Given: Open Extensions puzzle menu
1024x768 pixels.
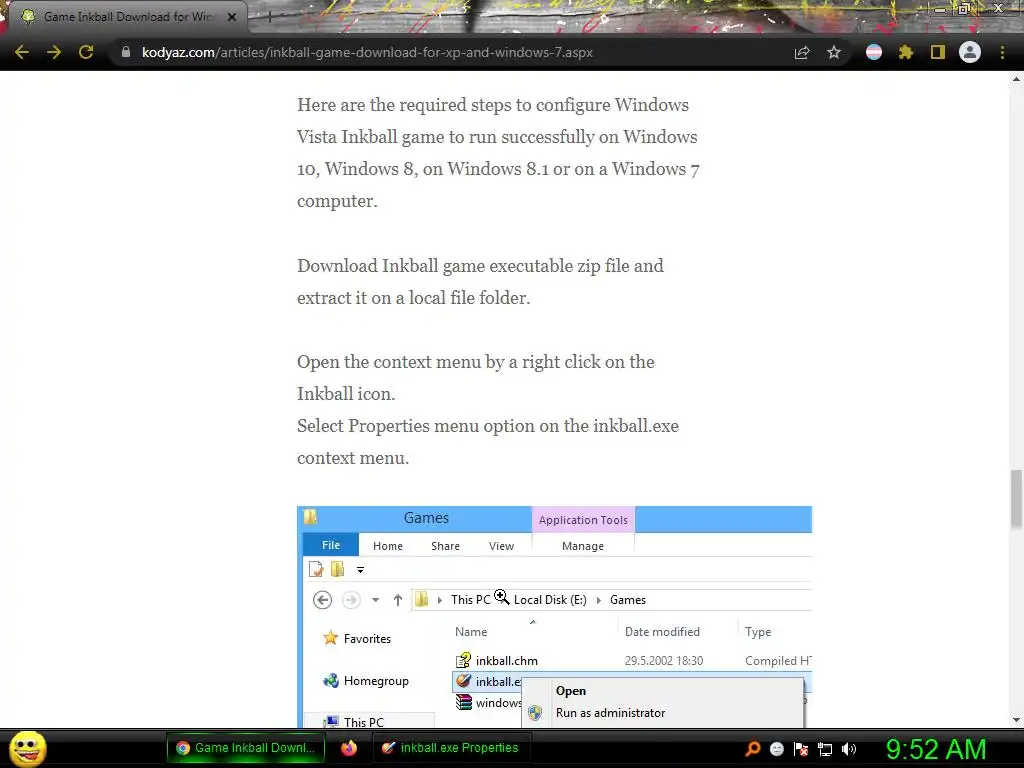Looking at the screenshot, I should 906,52.
